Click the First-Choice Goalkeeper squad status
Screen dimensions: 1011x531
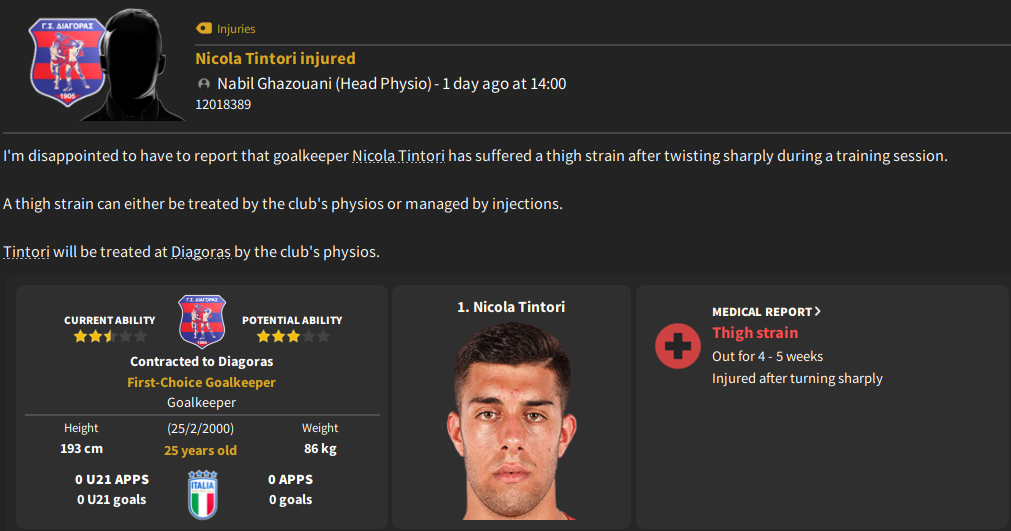(201, 382)
